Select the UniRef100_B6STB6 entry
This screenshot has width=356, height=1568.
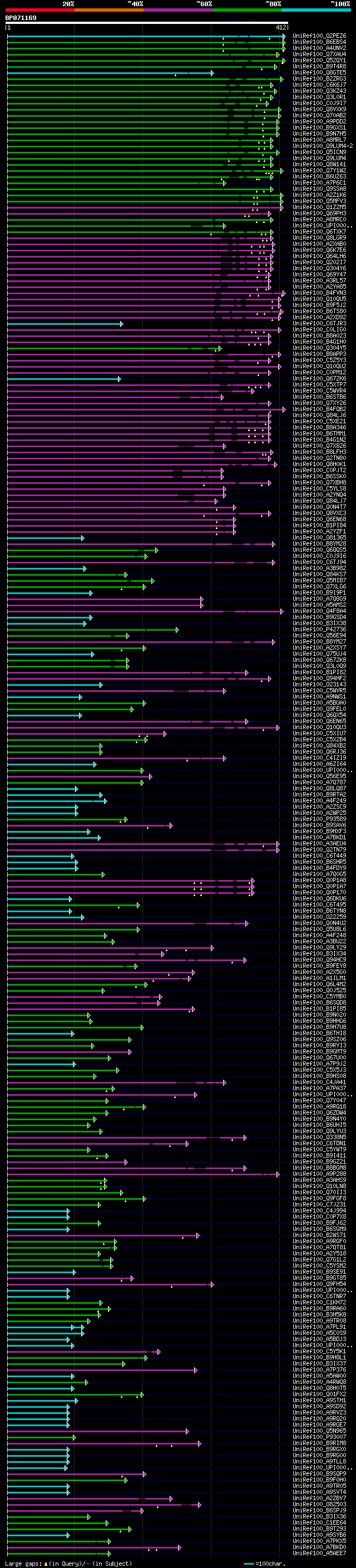[319, 397]
